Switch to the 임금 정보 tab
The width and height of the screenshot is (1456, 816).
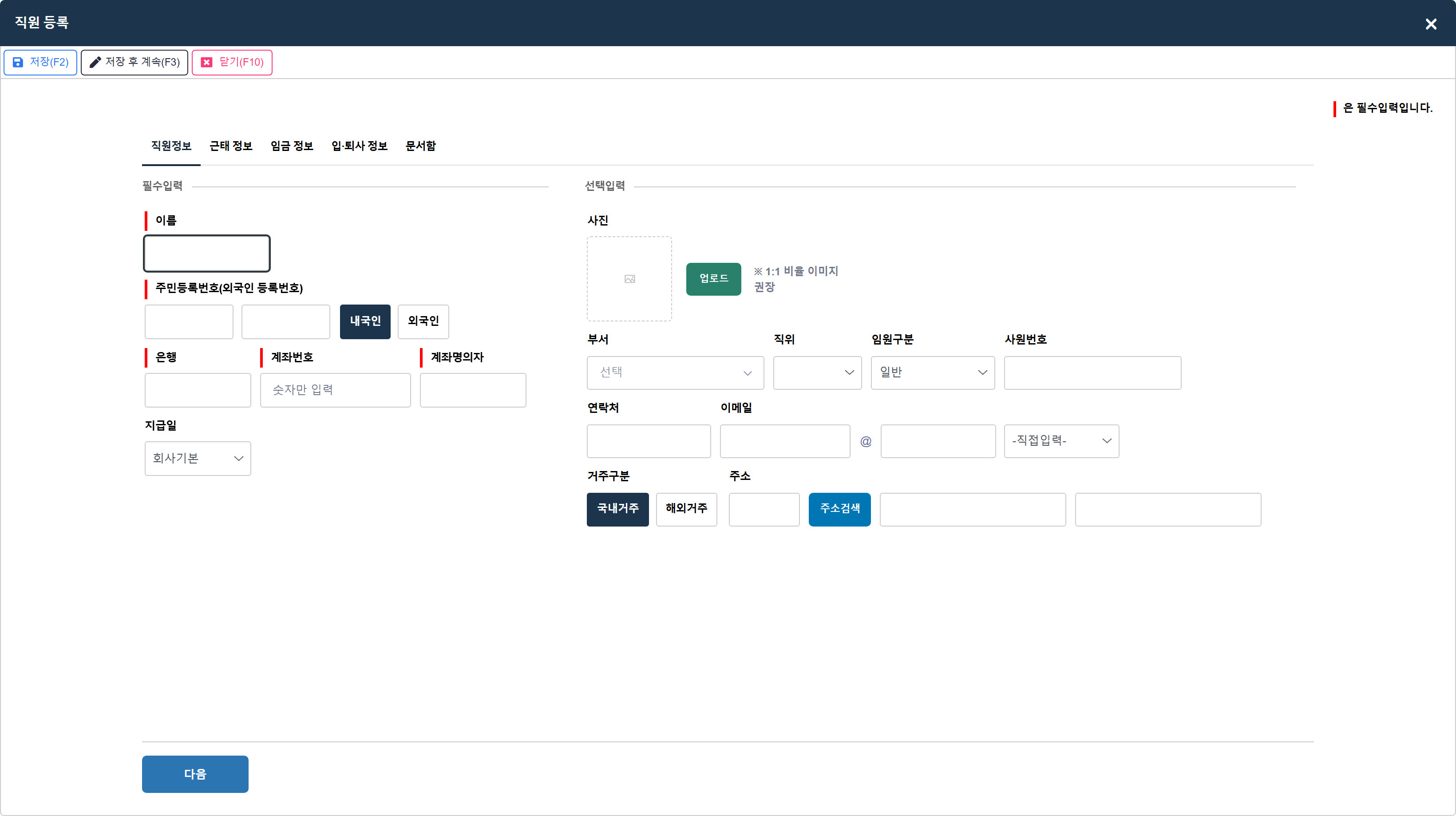pyautogui.click(x=292, y=146)
